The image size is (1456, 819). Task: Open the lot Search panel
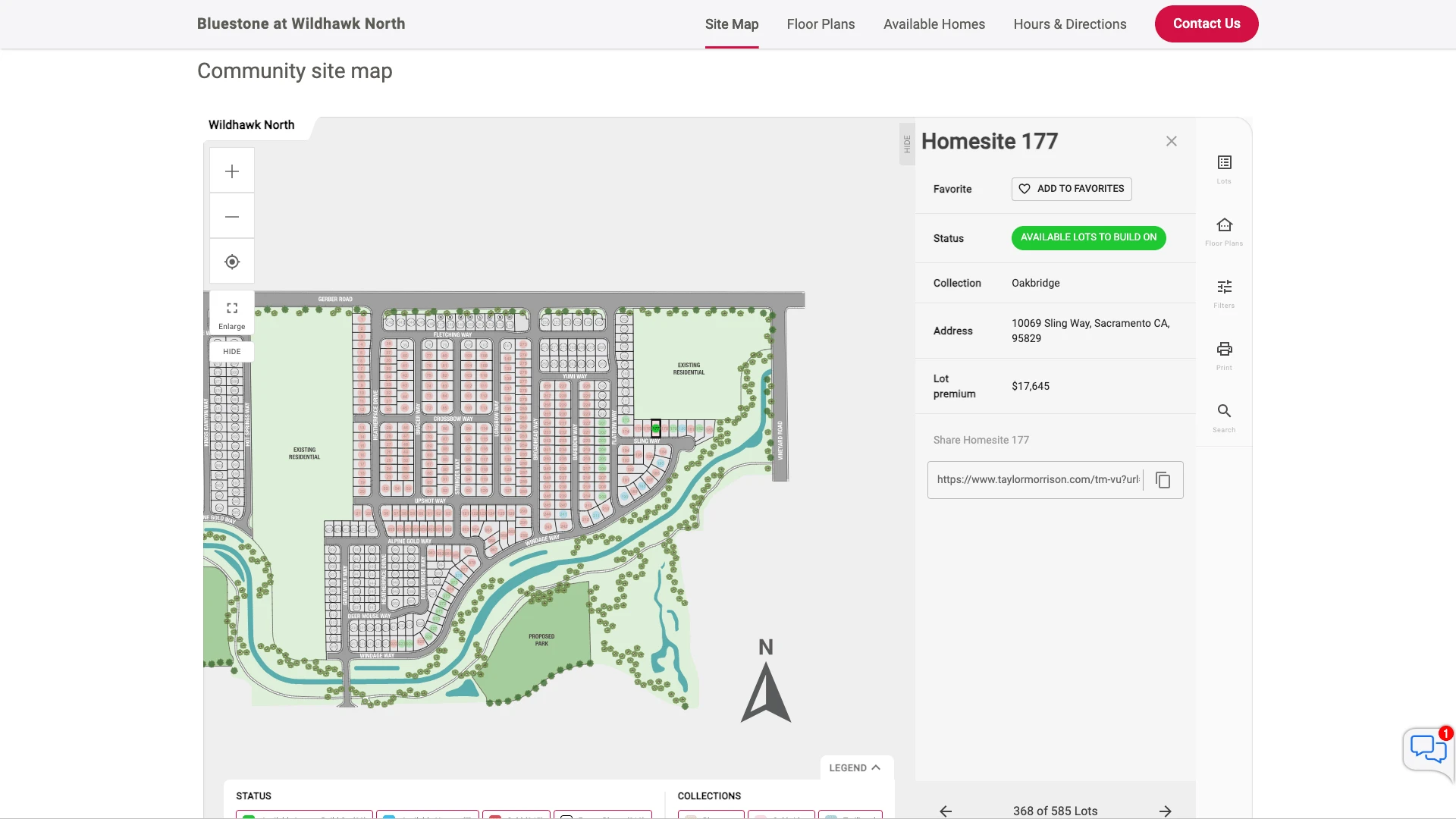(x=1224, y=418)
